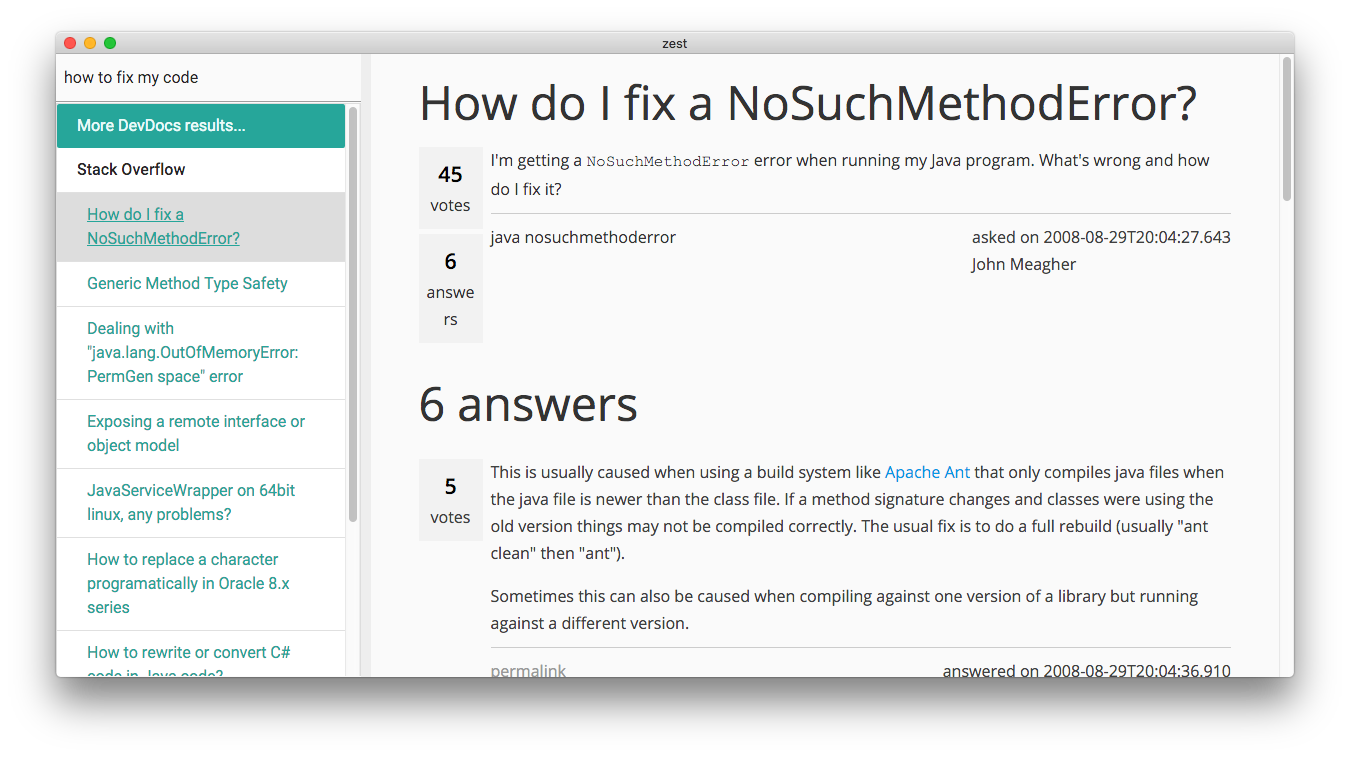Click the 5 votes box on first answer
The width and height of the screenshot is (1350, 757).
(450, 501)
